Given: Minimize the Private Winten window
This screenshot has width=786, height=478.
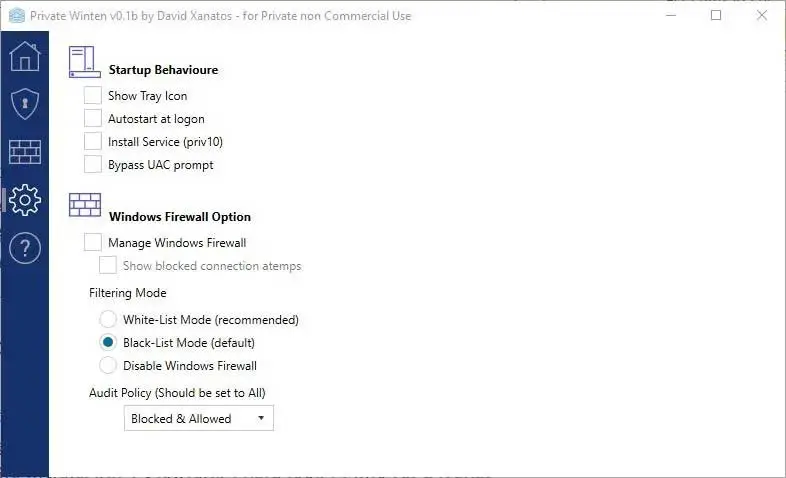Looking at the screenshot, I should (x=670, y=16).
